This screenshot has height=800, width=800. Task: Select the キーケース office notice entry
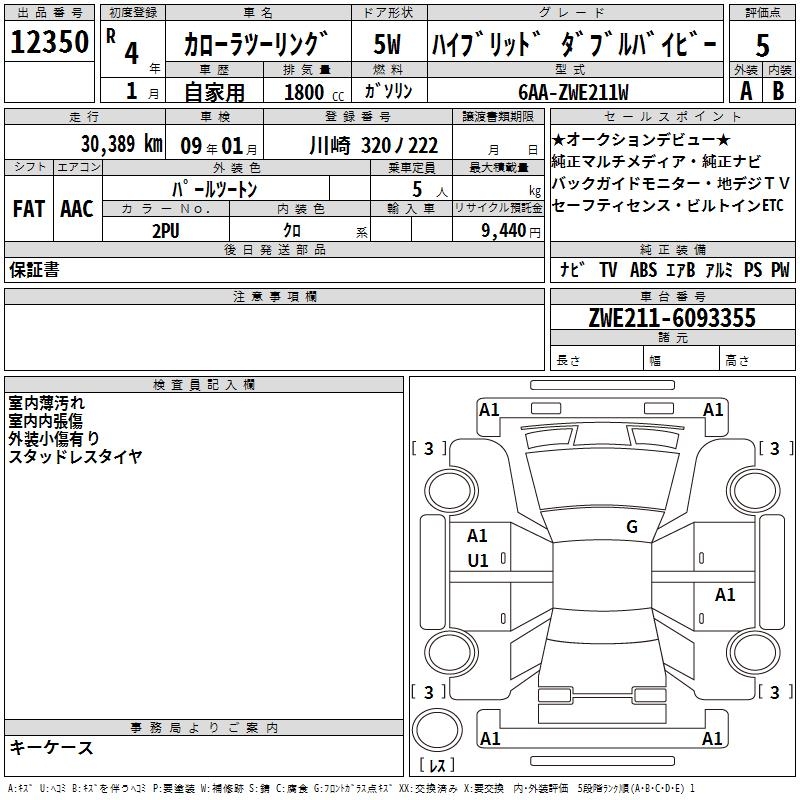[52, 747]
